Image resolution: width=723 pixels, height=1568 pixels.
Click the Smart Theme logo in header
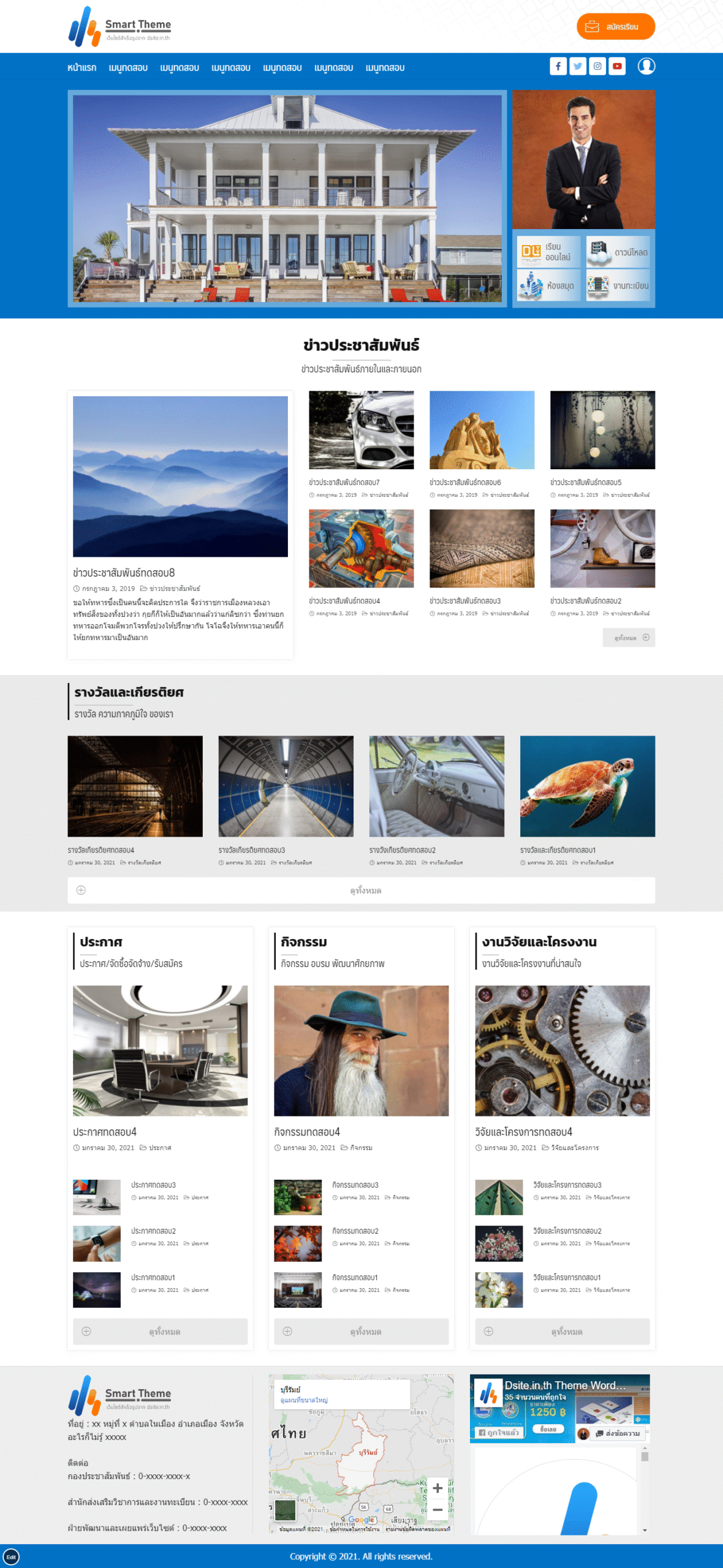point(119,26)
